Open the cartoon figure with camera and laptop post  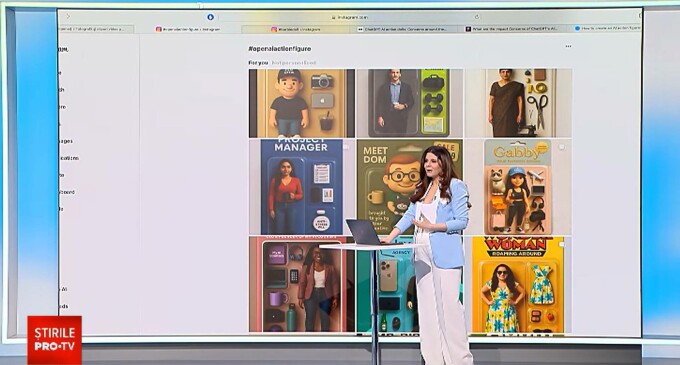click(302, 103)
